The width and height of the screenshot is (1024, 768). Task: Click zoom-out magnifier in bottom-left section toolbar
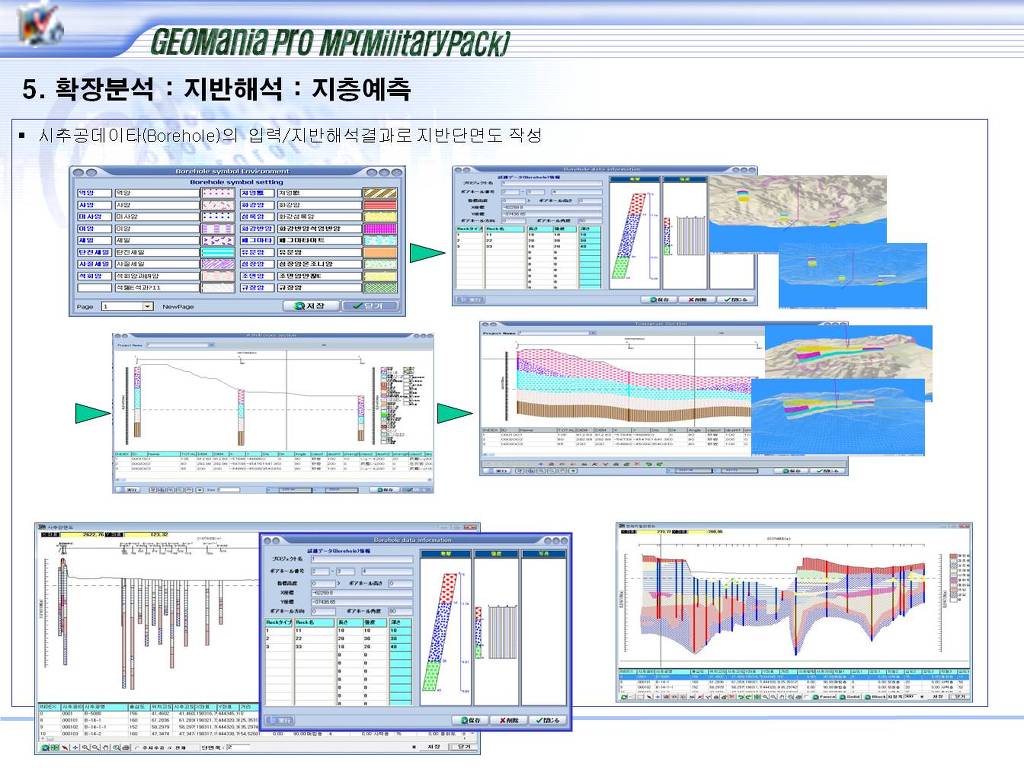95,747
